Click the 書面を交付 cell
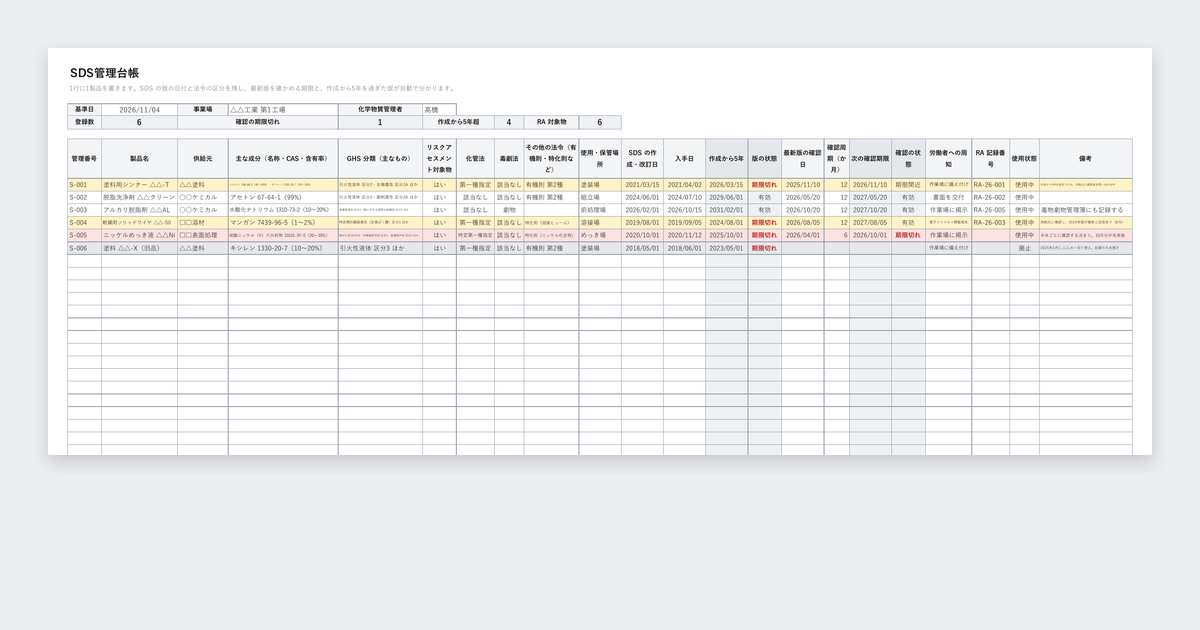This screenshot has width=1200, height=630. (948, 197)
